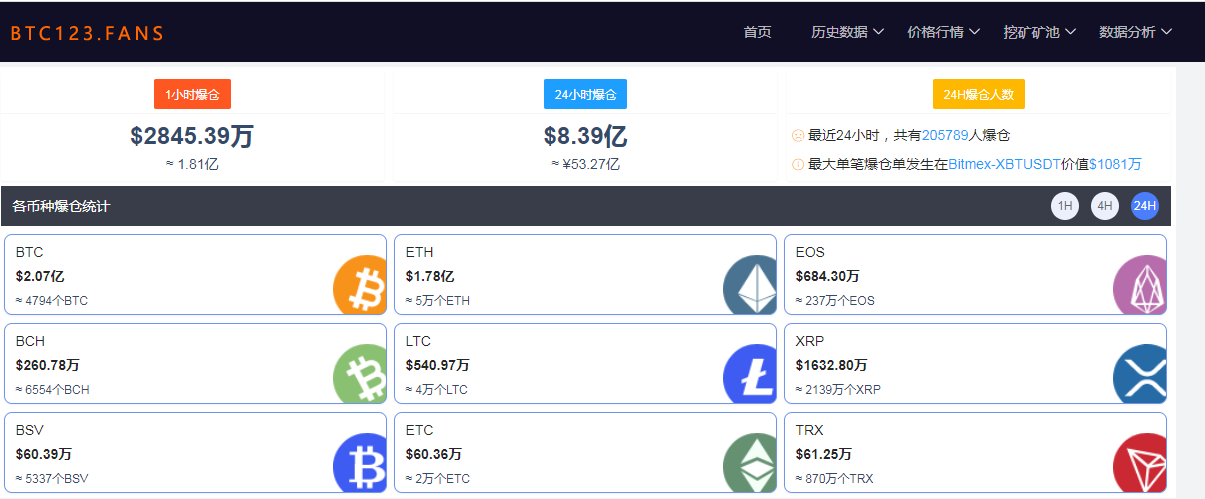Click the Ethereum Classic ETC icon

point(749,462)
